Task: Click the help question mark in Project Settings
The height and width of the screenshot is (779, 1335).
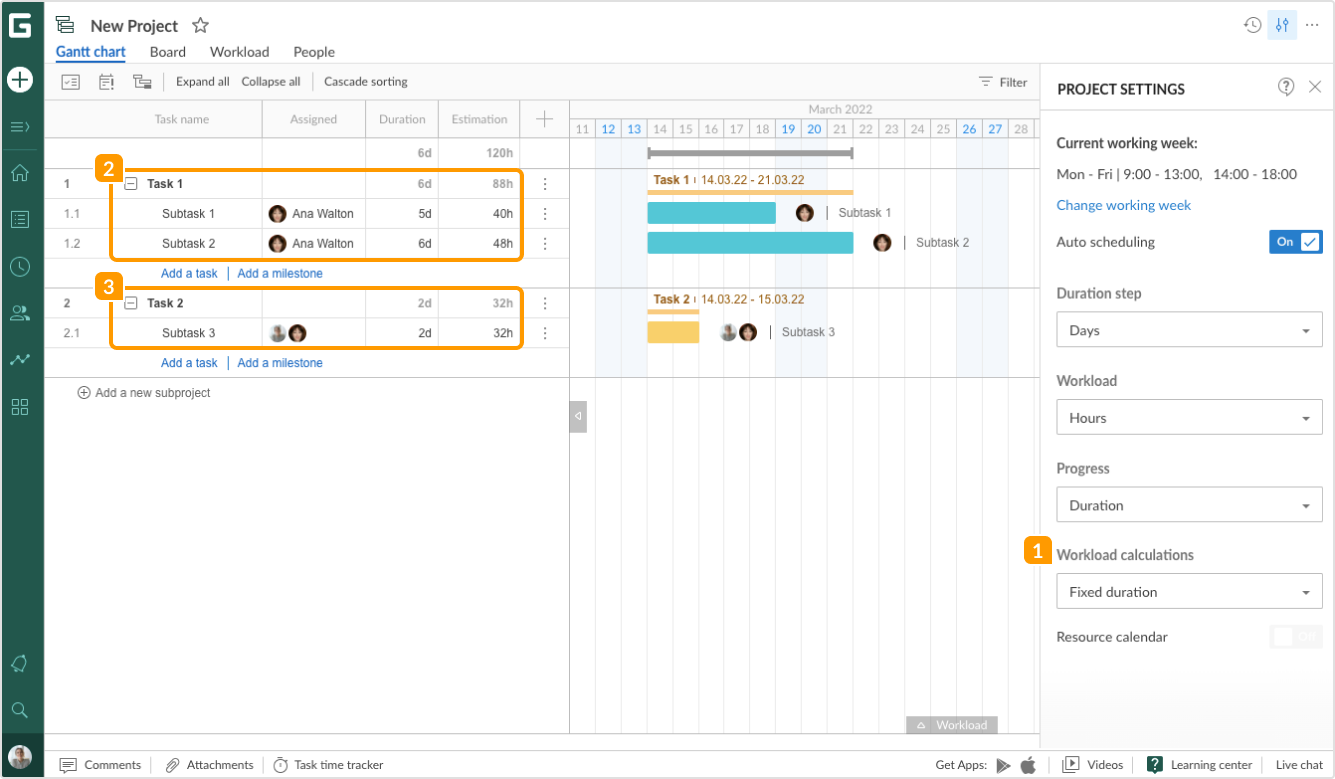Action: click(1286, 87)
